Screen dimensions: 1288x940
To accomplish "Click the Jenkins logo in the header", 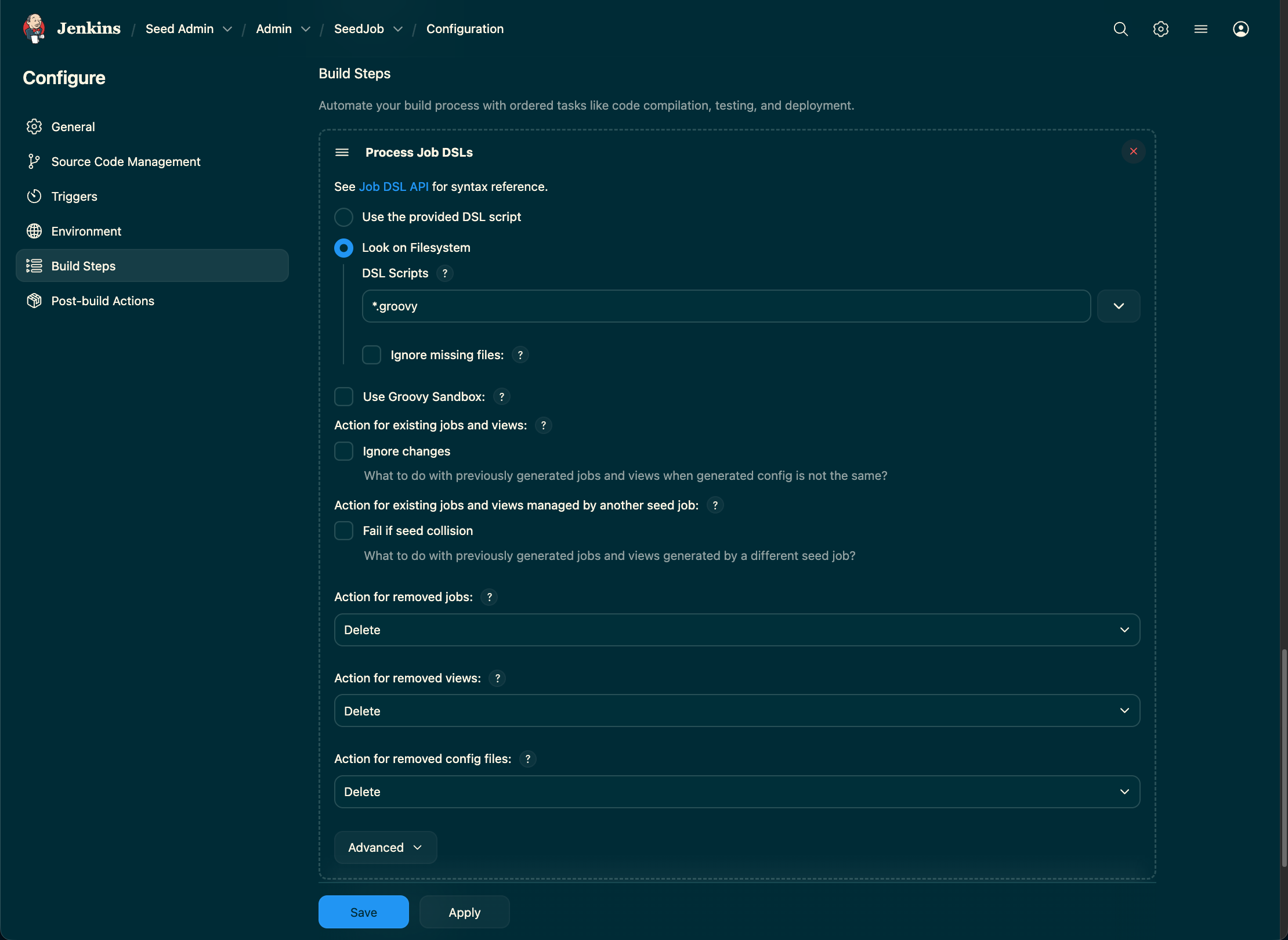I will point(34,28).
